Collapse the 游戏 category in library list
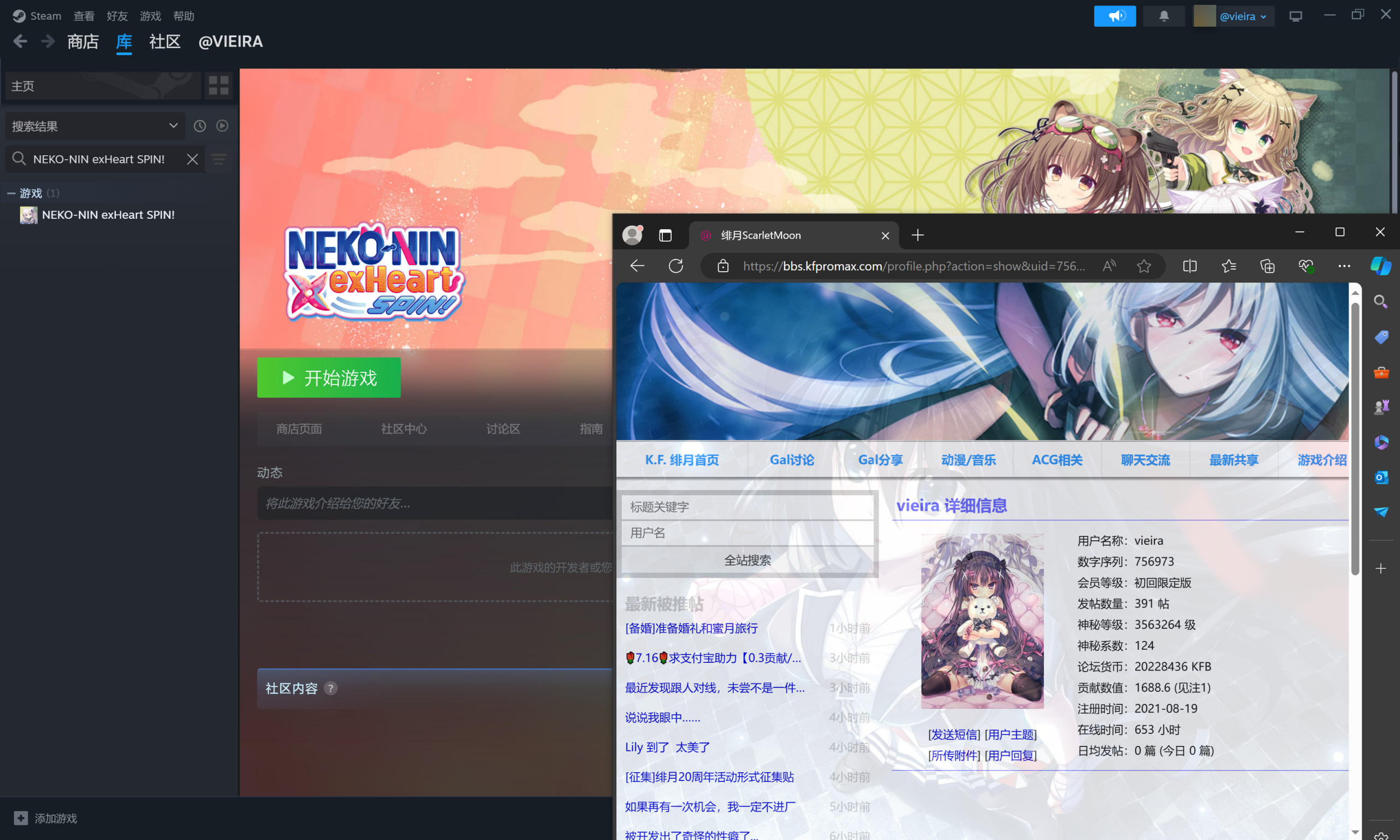 [11, 193]
